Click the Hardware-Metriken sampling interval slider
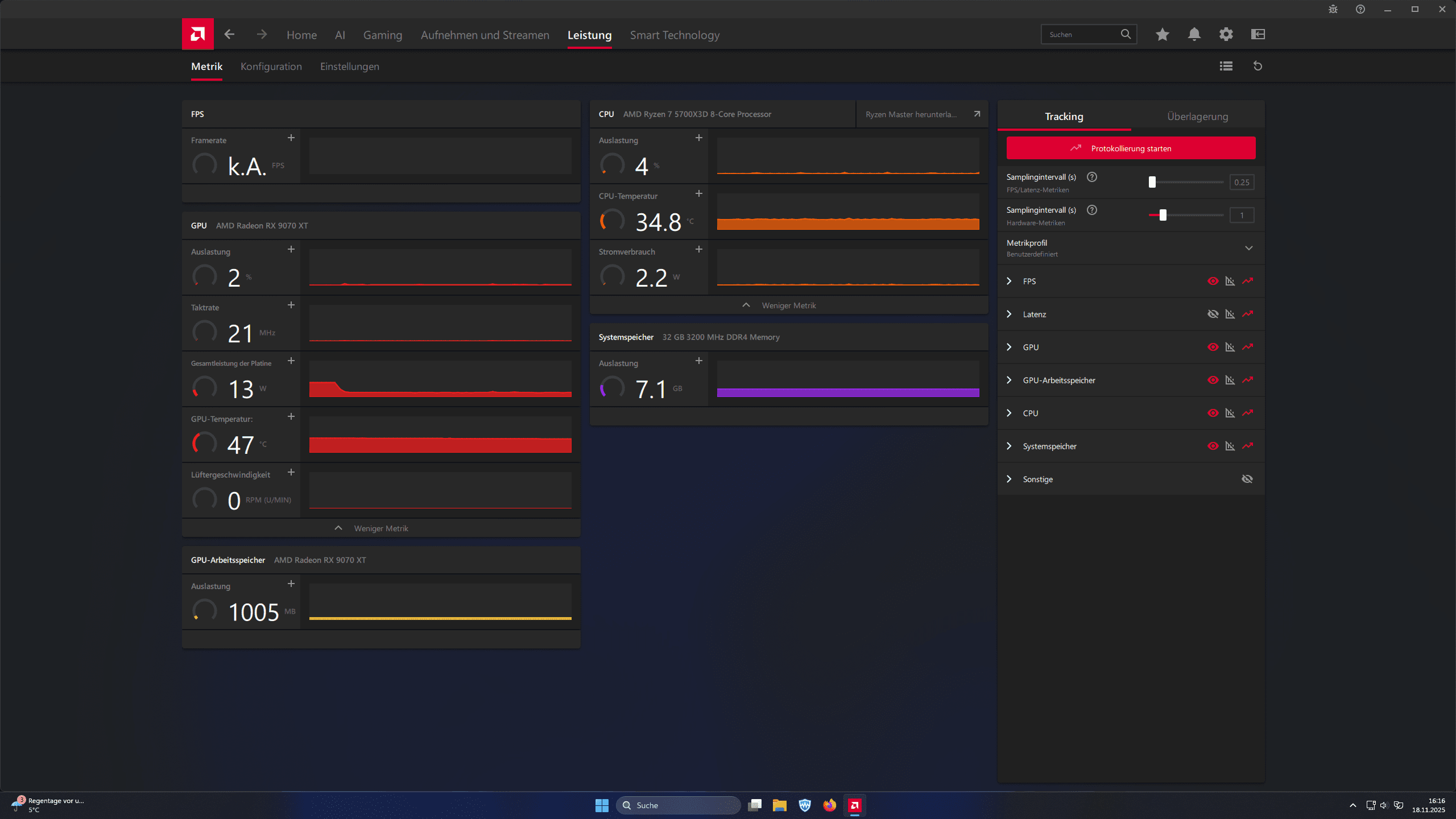Image resolution: width=1456 pixels, height=819 pixels. tap(1163, 215)
